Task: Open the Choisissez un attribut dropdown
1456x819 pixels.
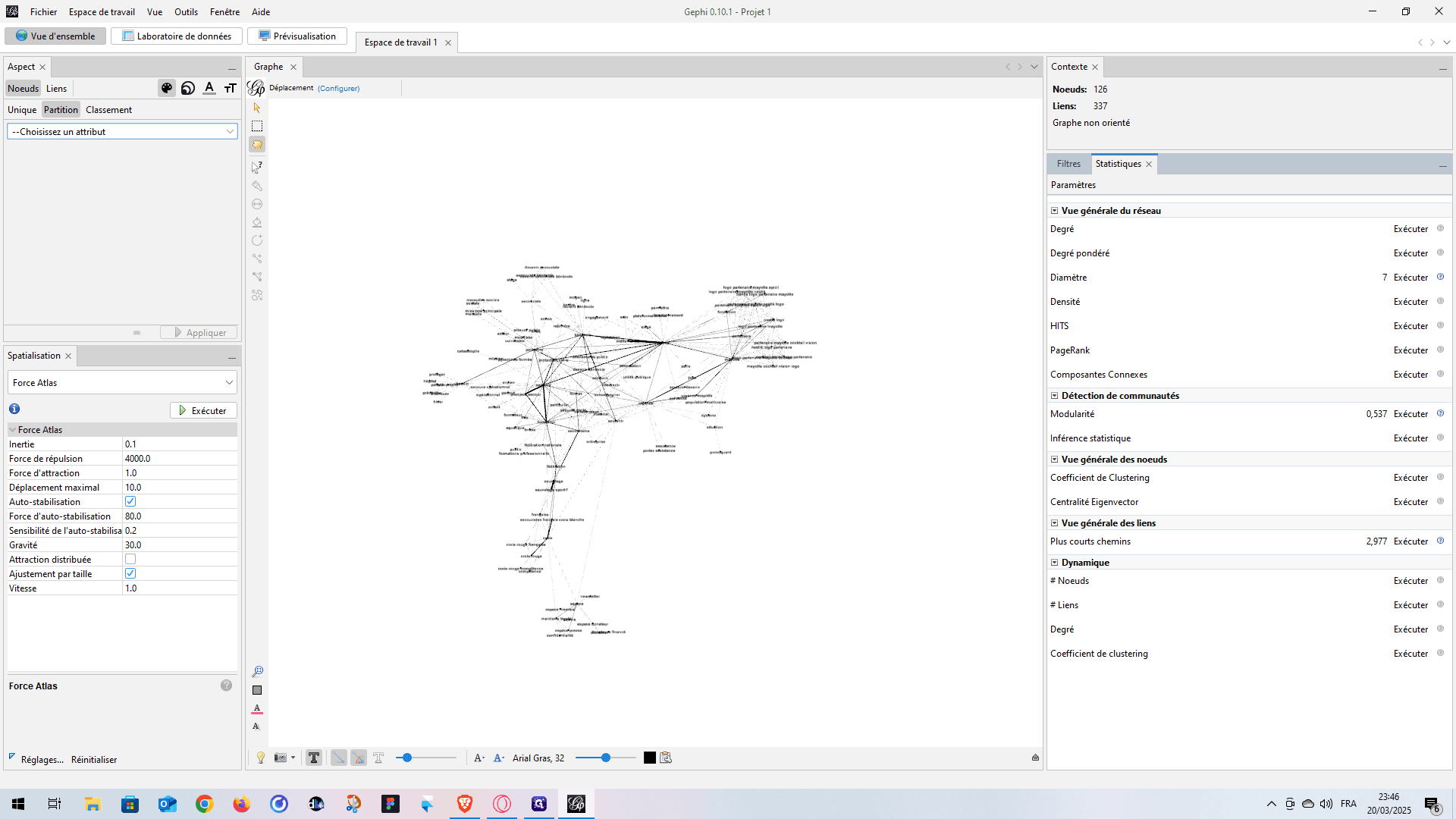Action: [x=123, y=131]
